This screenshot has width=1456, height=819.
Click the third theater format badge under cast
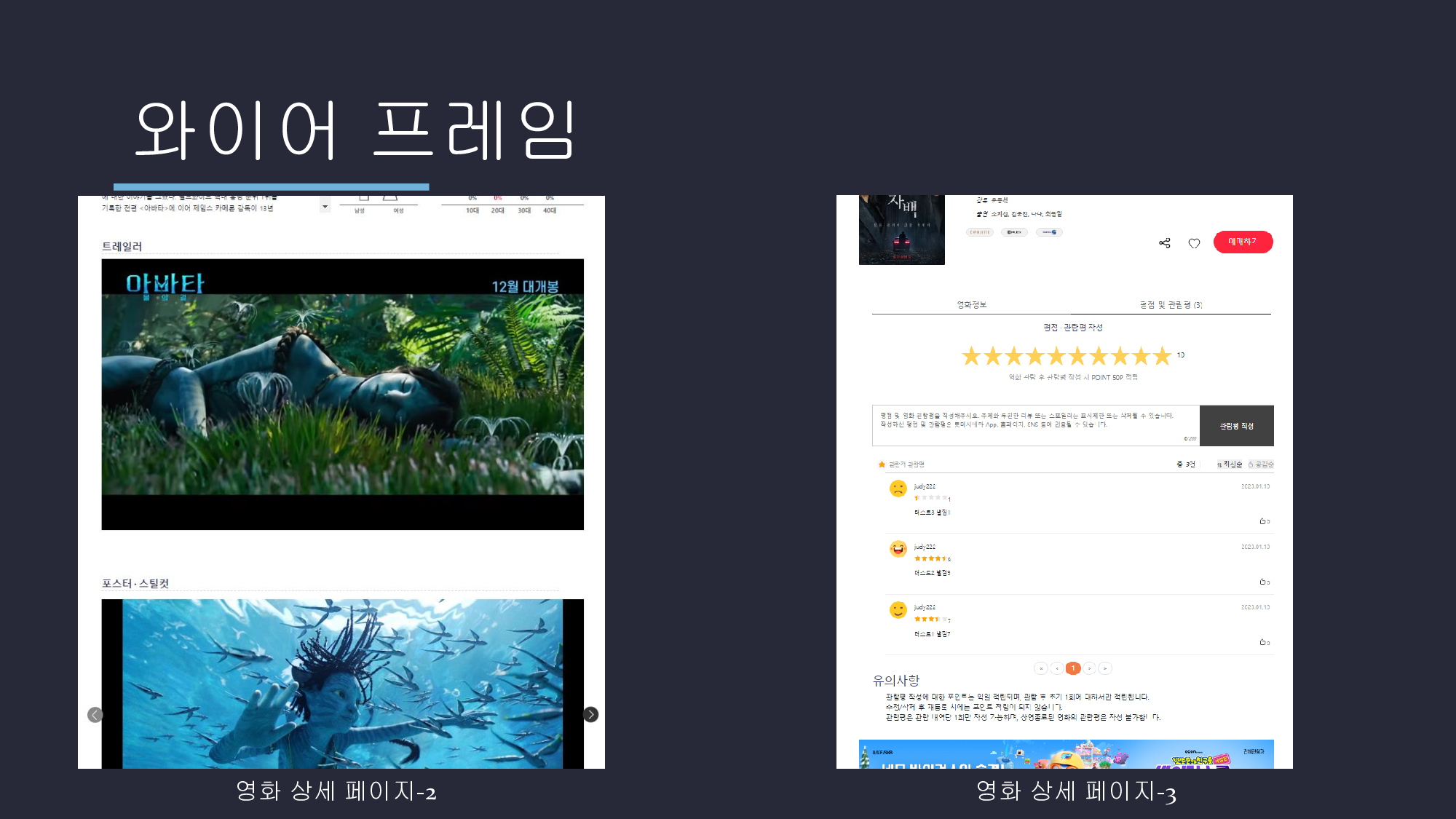pyautogui.click(x=1049, y=232)
